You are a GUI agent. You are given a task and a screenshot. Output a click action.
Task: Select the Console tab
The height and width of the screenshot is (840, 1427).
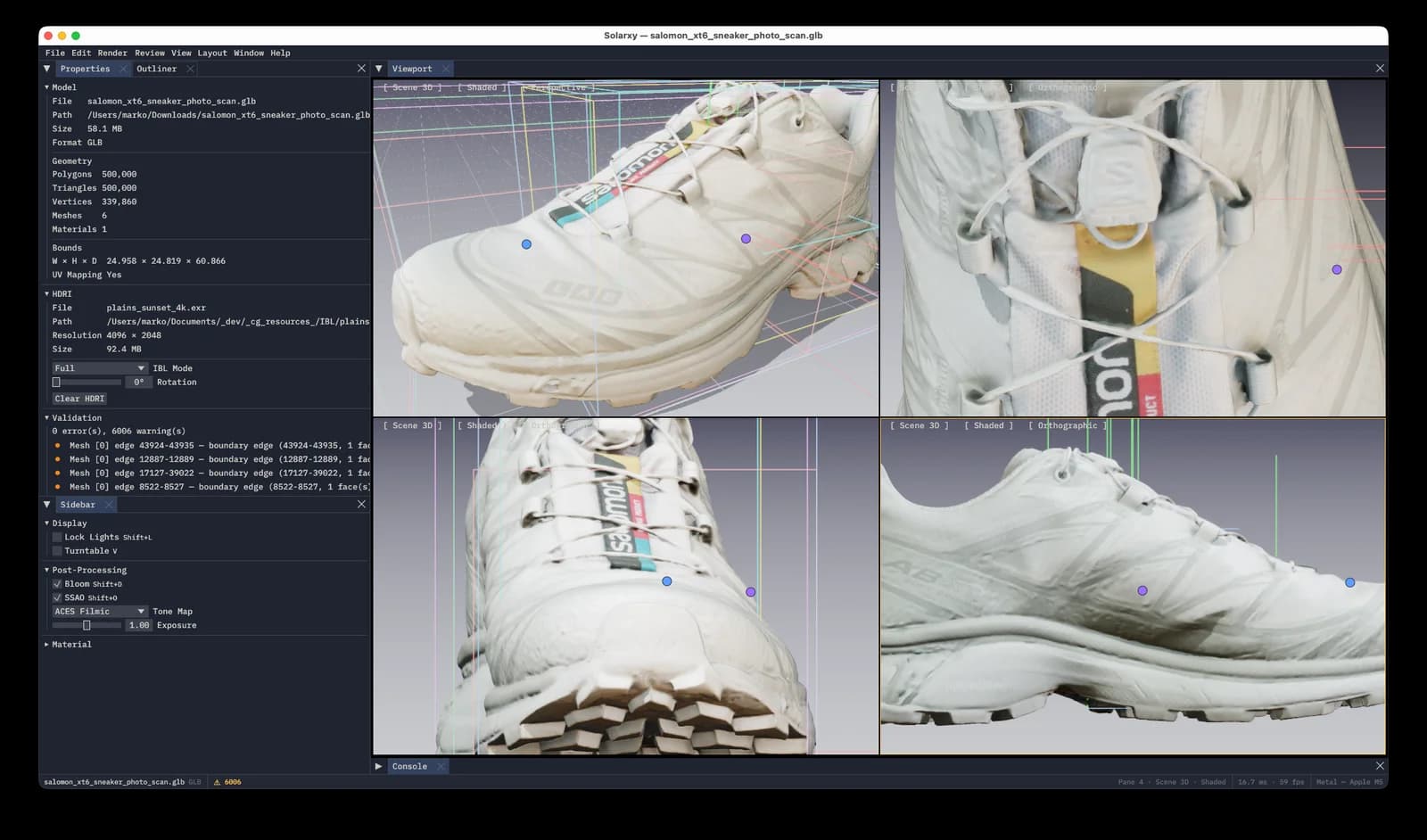pyautogui.click(x=409, y=767)
